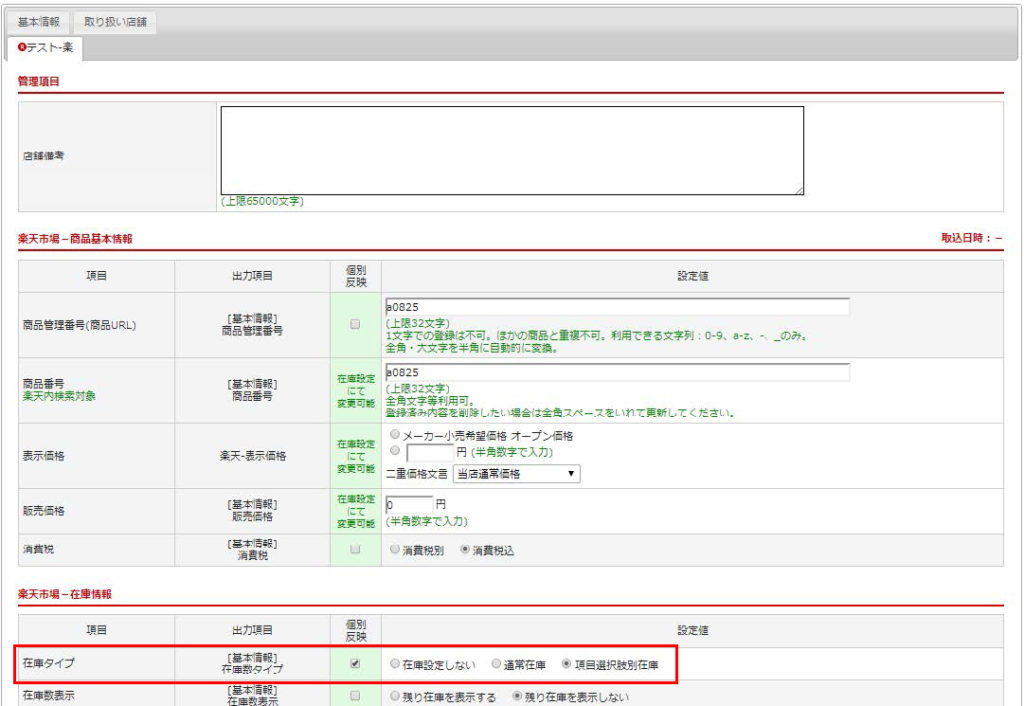The width and height of the screenshot is (1024, 706).
Task: Toggle the 個別反映 checkbox for 消費税
Action: click(x=355, y=549)
